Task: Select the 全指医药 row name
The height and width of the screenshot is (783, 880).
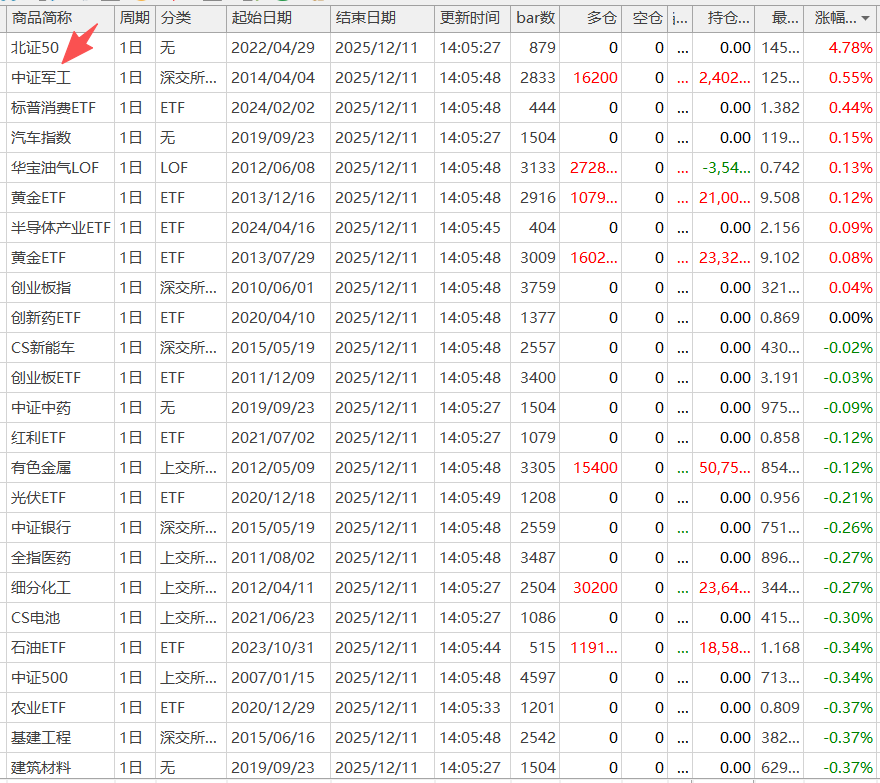Action: pyautogui.click(x=41, y=558)
